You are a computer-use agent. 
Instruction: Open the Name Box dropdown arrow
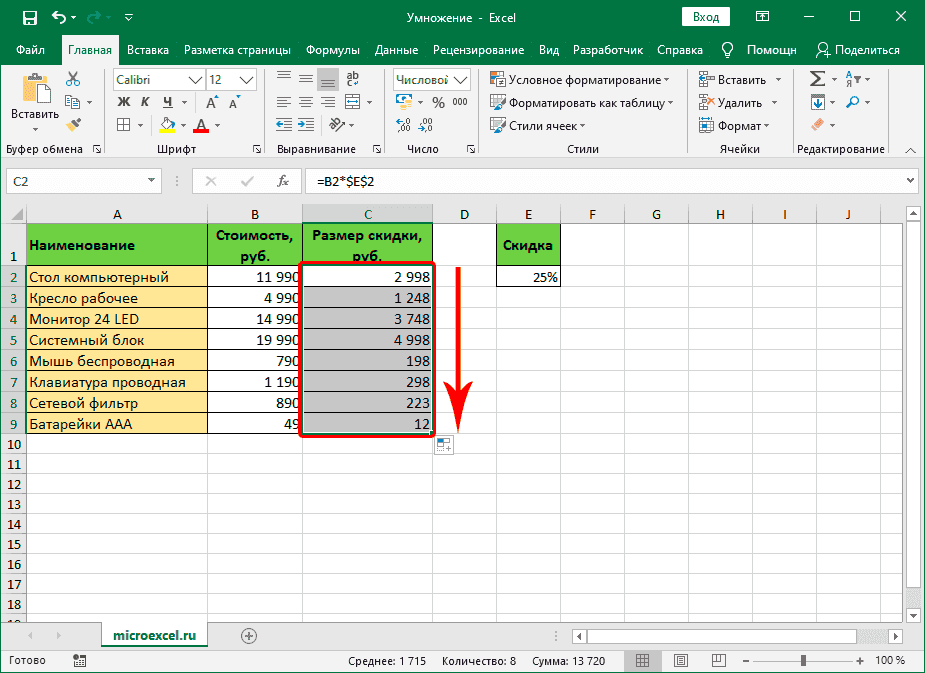(x=152, y=181)
